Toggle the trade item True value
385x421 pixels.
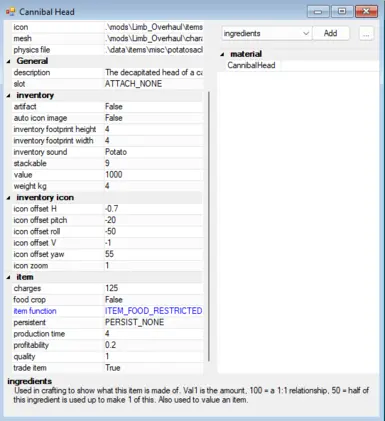pos(153,368)
